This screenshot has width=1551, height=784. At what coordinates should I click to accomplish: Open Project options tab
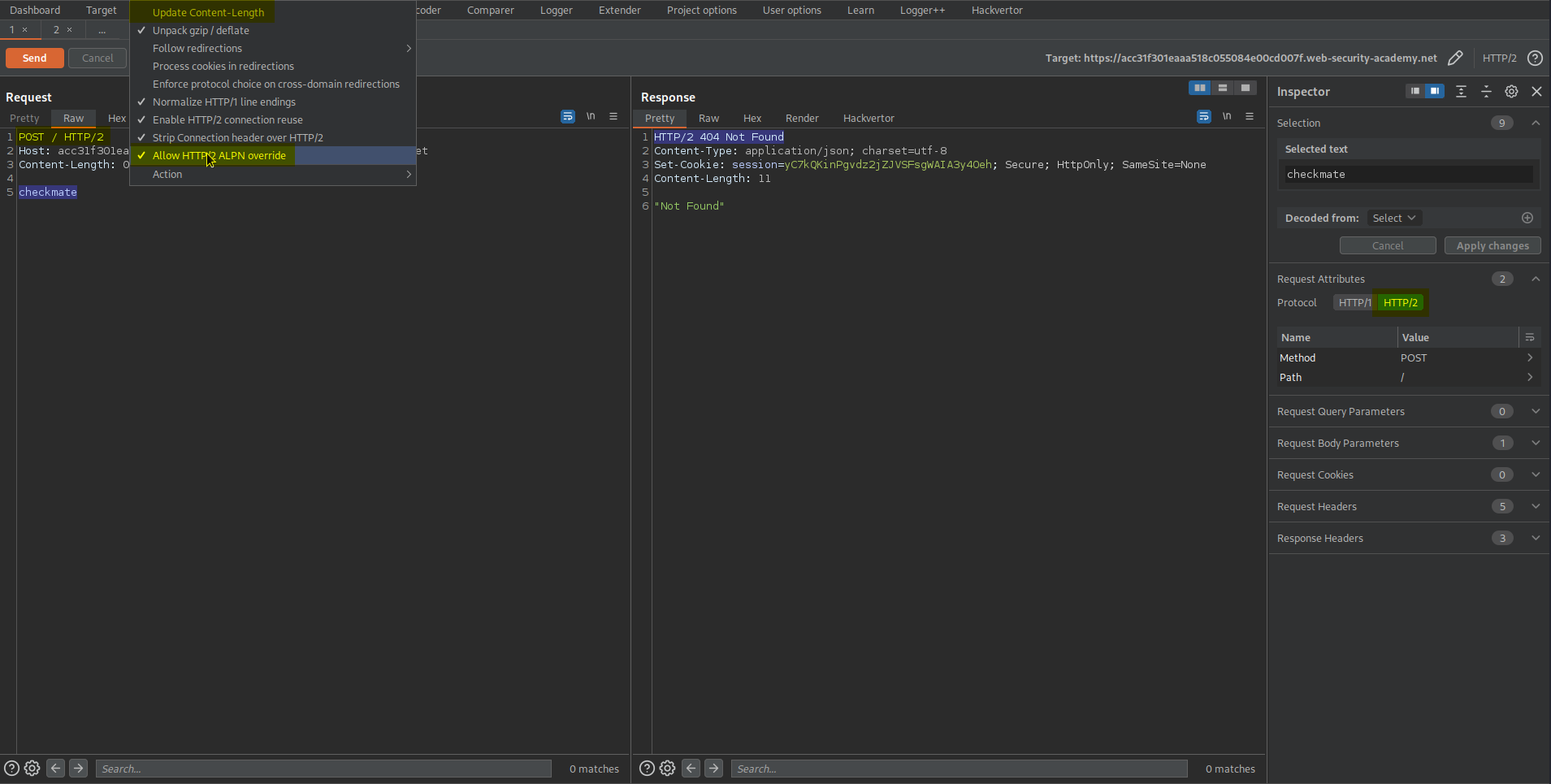[702, 10]
